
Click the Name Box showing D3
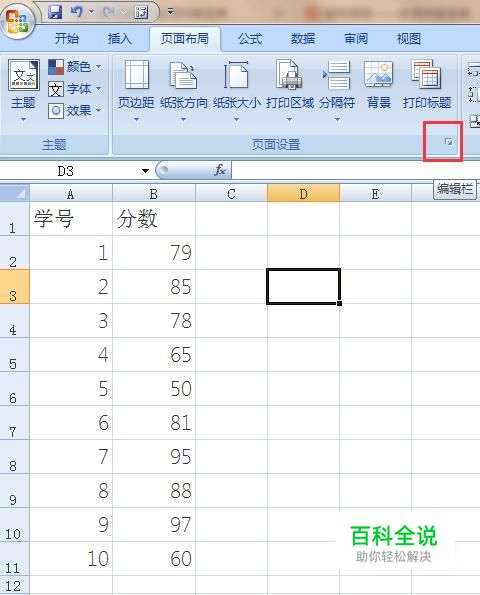coord(66,171)
